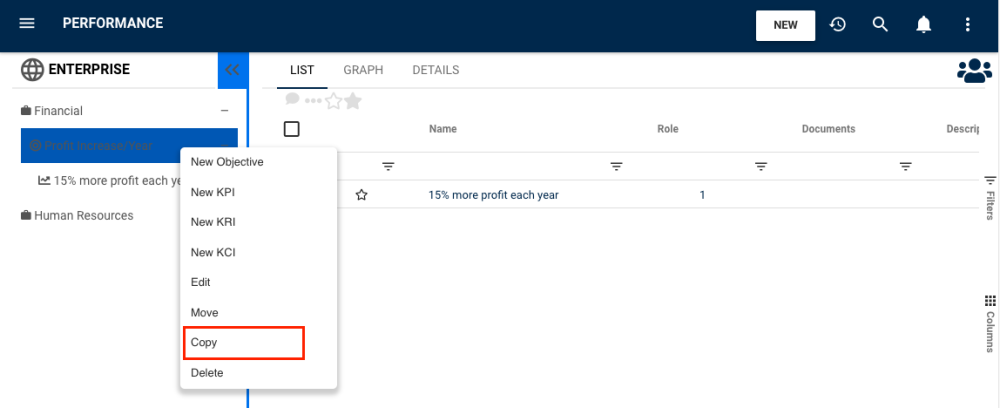Open the 15% more profit each year link
The height and width of the screenshot is (408, 1000).
(x=493, y=195)
